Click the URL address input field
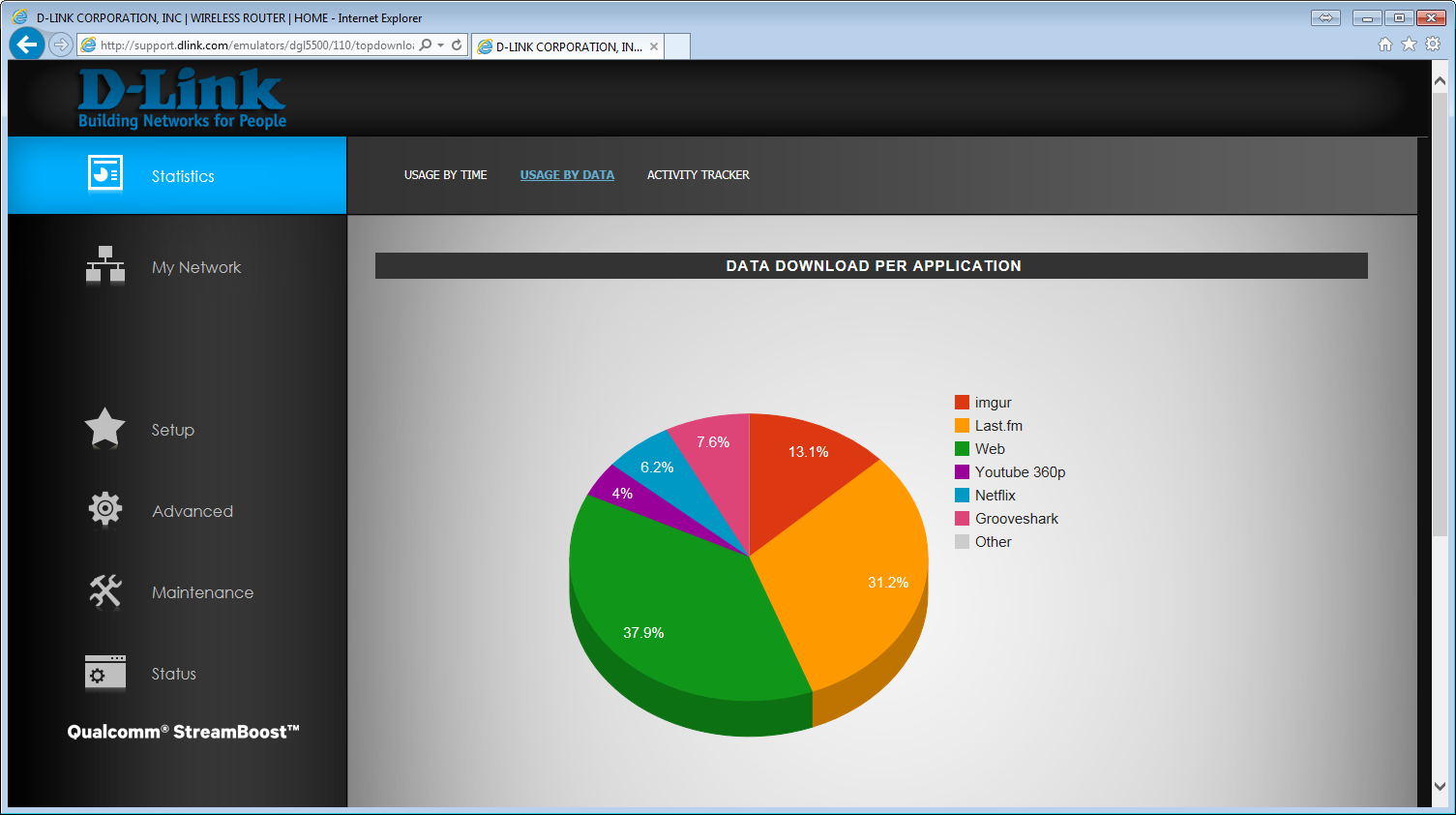 [256, 45]
